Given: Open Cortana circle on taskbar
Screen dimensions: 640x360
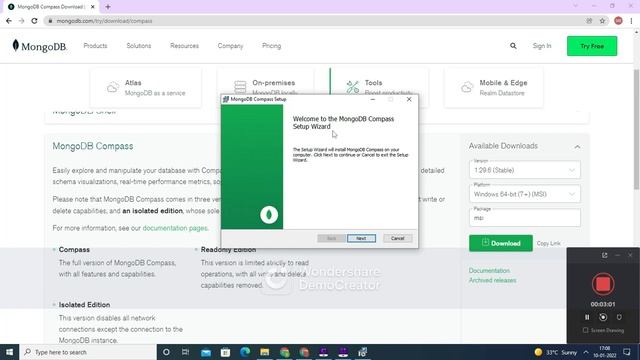Looking at the screenshot, I should click(166, 352).
